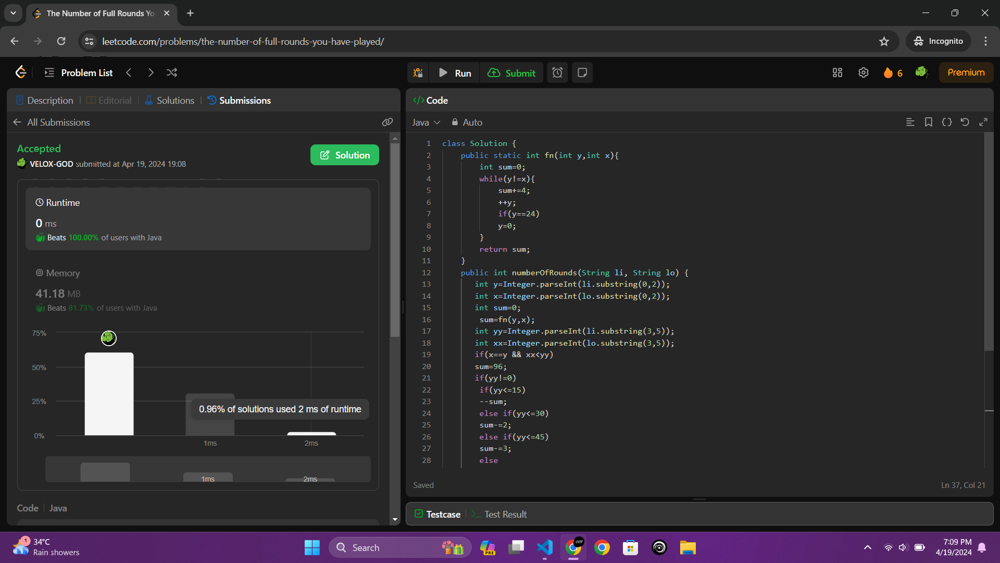Open File Explorer from taskbar
This screenshot has height=563, width=1000.
[x=688, y=548]
